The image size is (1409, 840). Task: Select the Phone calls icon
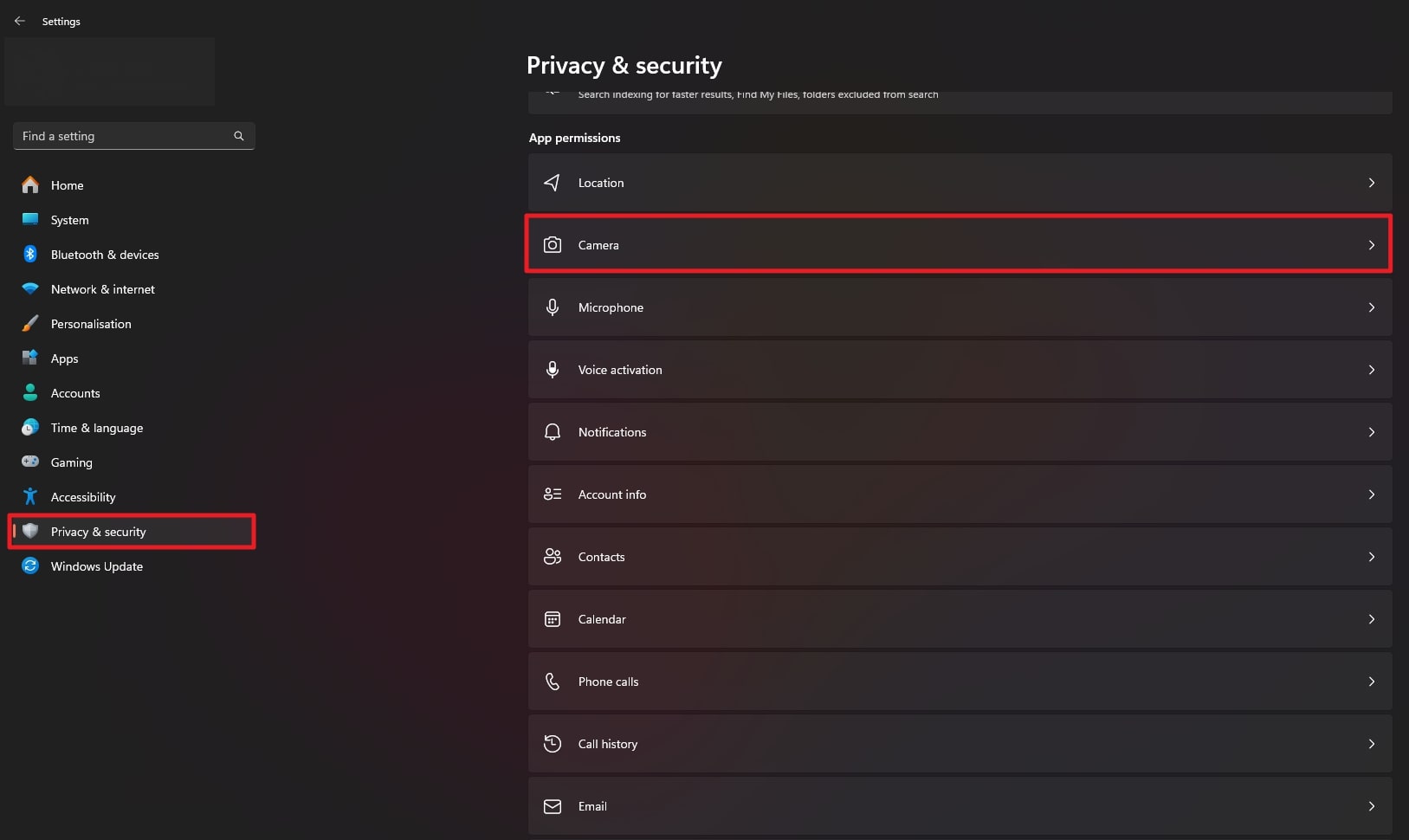coord(553,682)
